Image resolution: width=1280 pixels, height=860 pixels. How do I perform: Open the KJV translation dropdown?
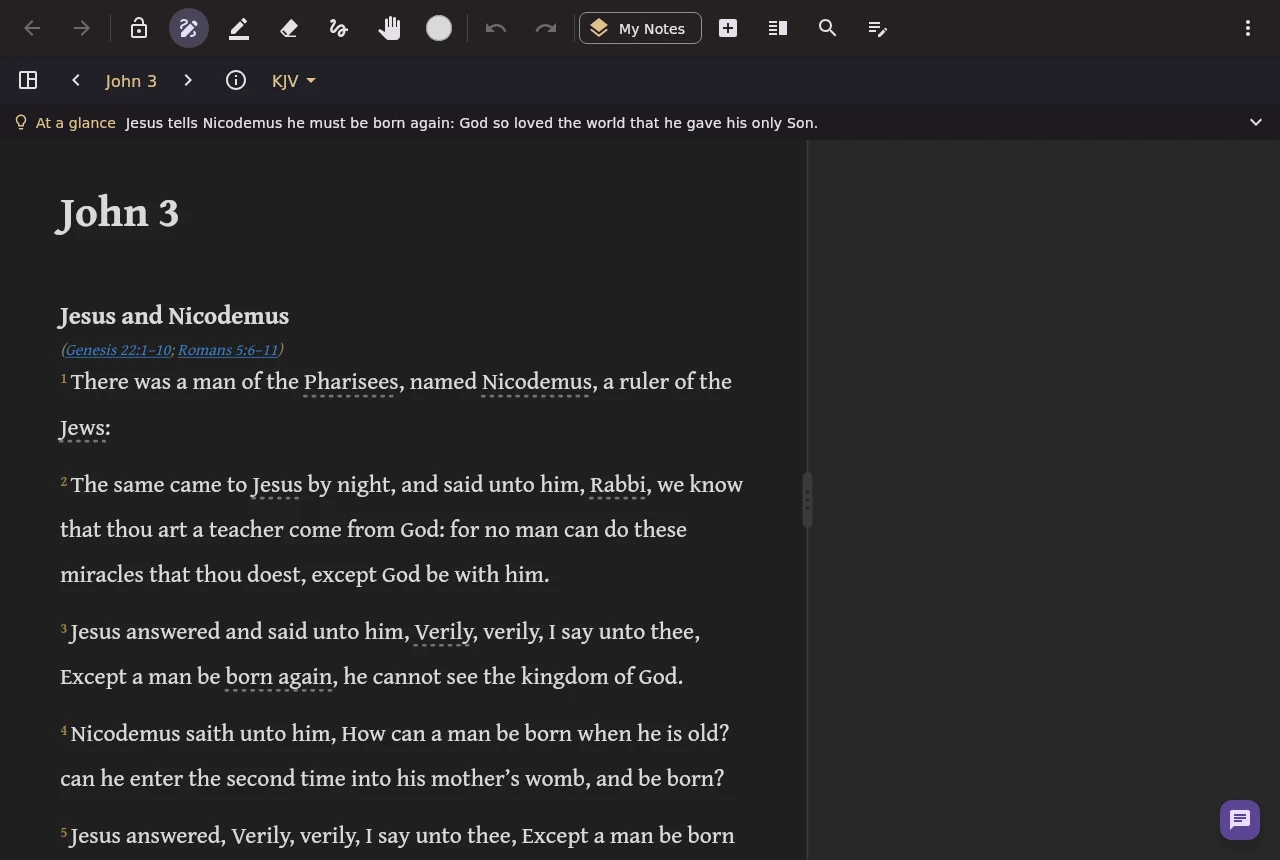293,81
